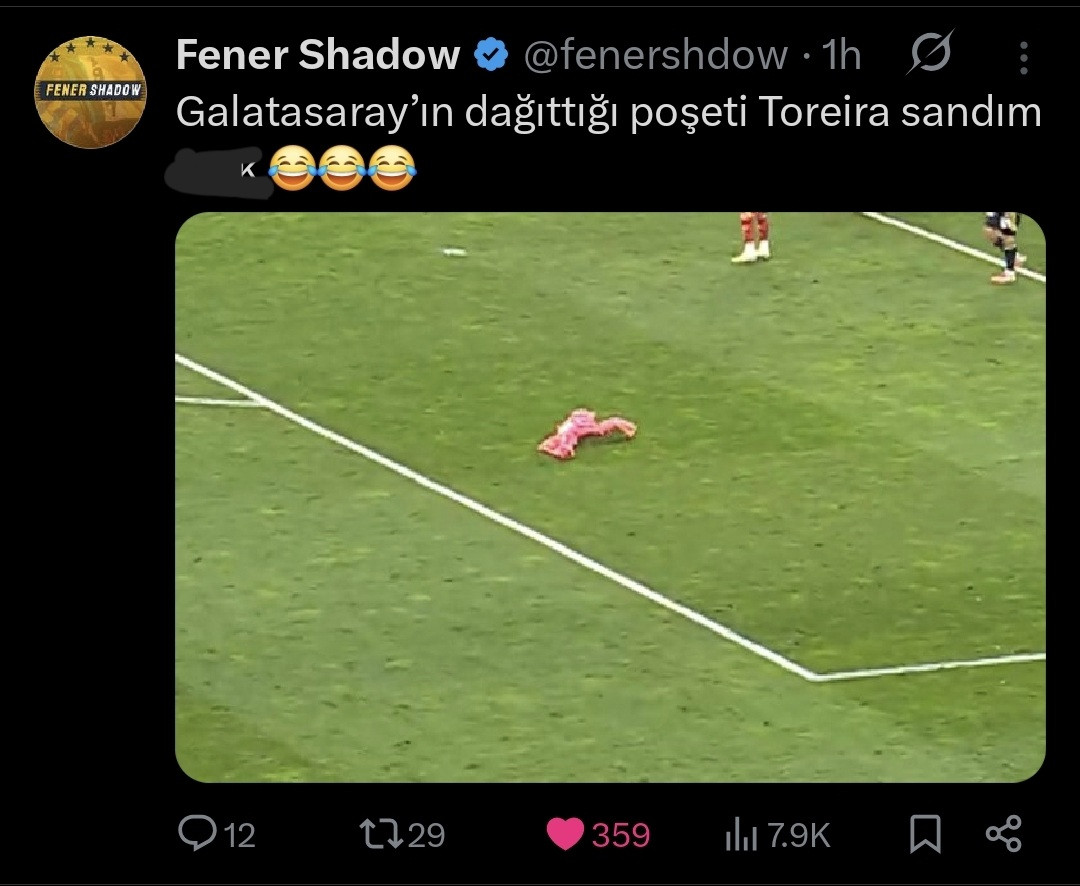Open the Fener Shadow profile avatar
This screenshot has height=886, width=1080.
90,92
